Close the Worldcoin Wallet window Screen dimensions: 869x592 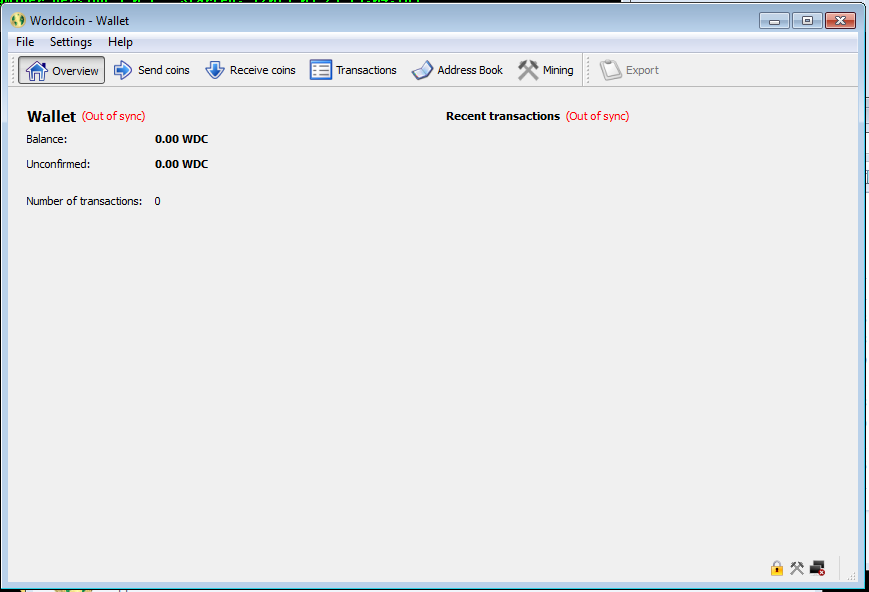tap(840, 21)
